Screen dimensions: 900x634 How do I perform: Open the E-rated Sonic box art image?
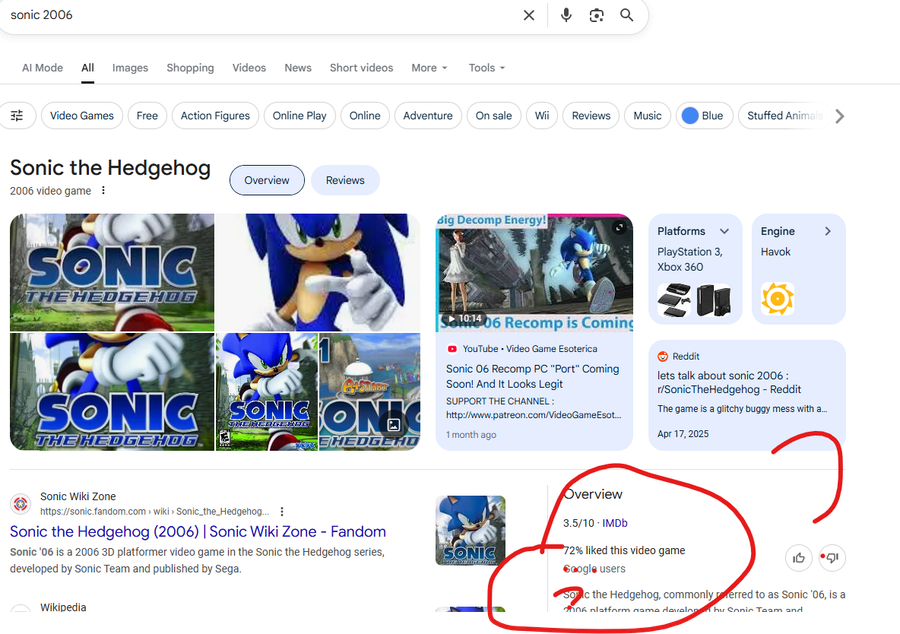(266, 392)
